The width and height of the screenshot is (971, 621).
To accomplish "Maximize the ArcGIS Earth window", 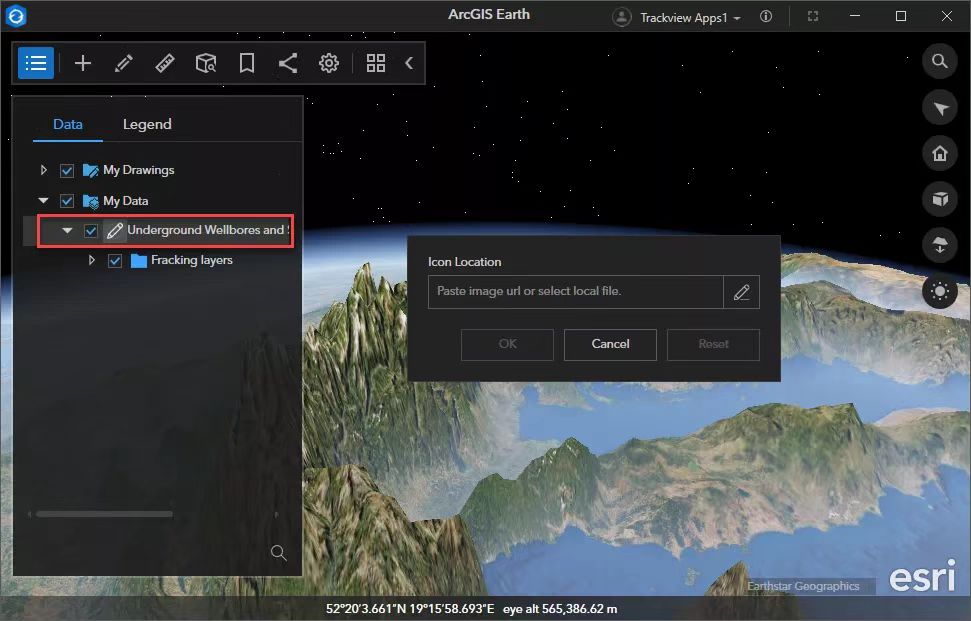I will (x=901, y=16).
